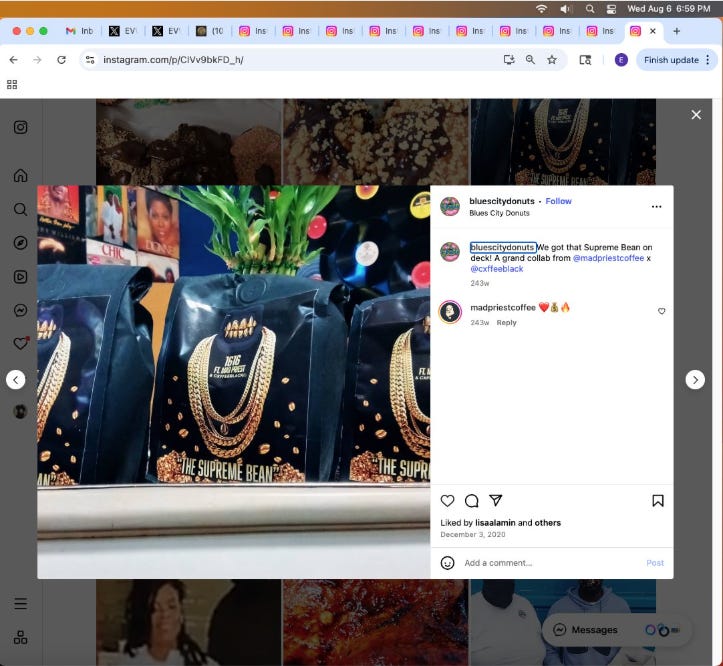Image resolution: width=723 pixels, height=666 pixels.
Task: Open madpriestcoffee commenter username
Action: click(x=503, y=308)
